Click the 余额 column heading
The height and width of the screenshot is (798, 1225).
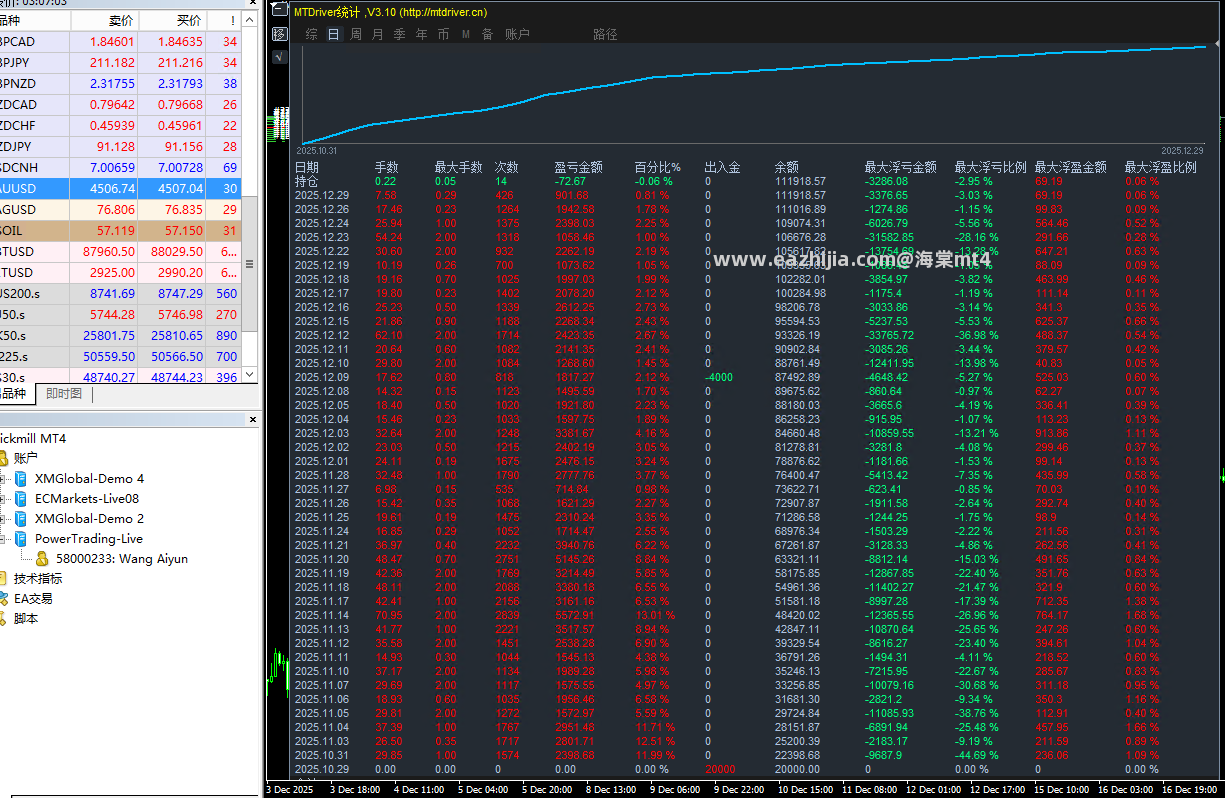point(787,167)
